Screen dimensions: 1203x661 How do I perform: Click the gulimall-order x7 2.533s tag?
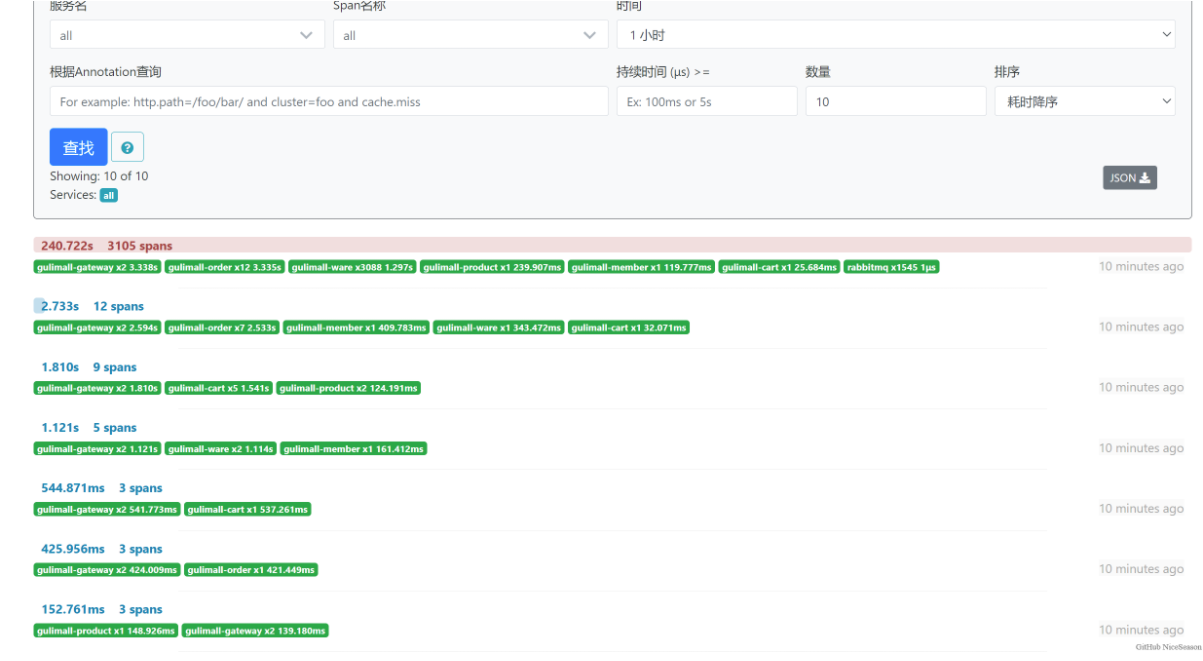pyautogui.click(x=222, y=327)
